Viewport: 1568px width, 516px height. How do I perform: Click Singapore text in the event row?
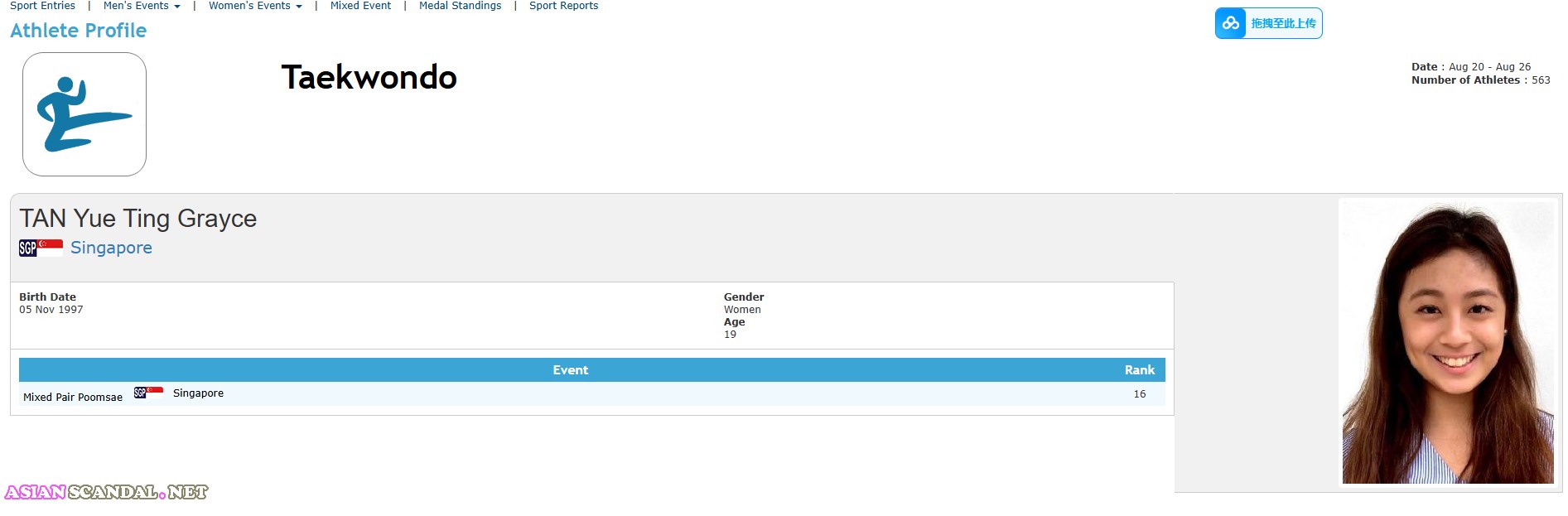tap(198, 393)
